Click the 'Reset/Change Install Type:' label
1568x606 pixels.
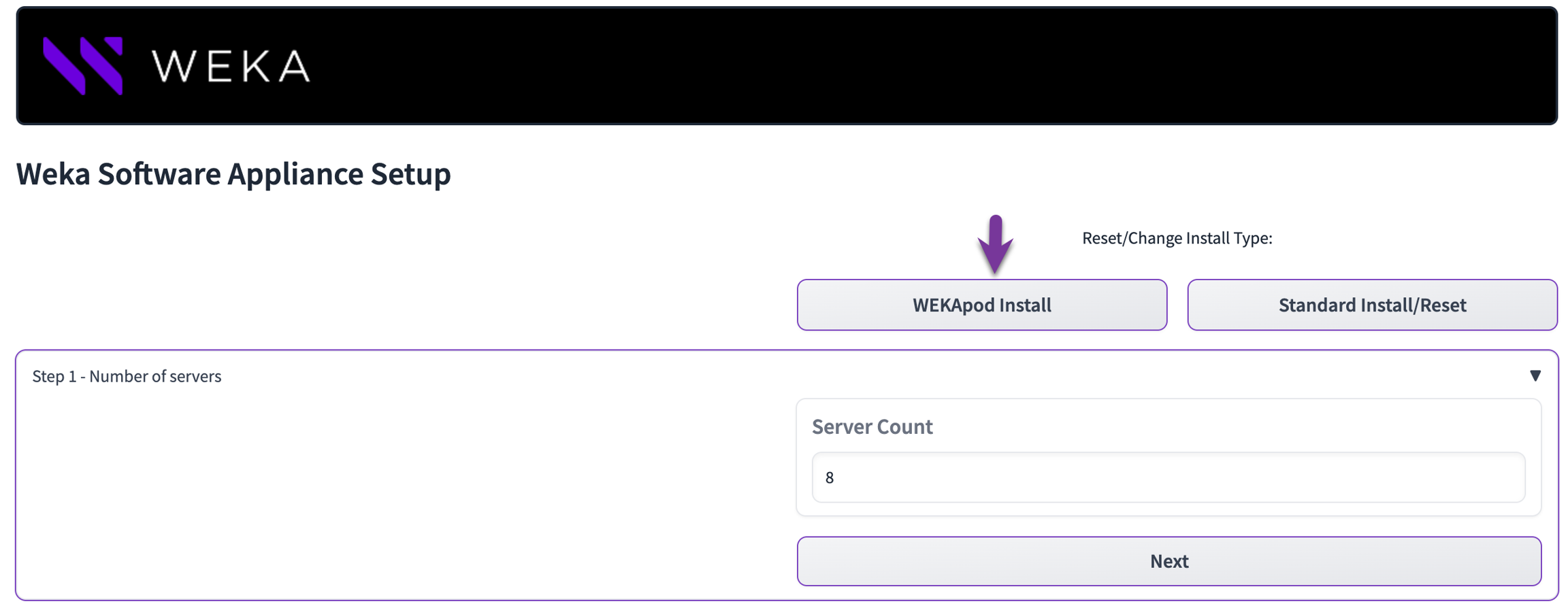1177,238
